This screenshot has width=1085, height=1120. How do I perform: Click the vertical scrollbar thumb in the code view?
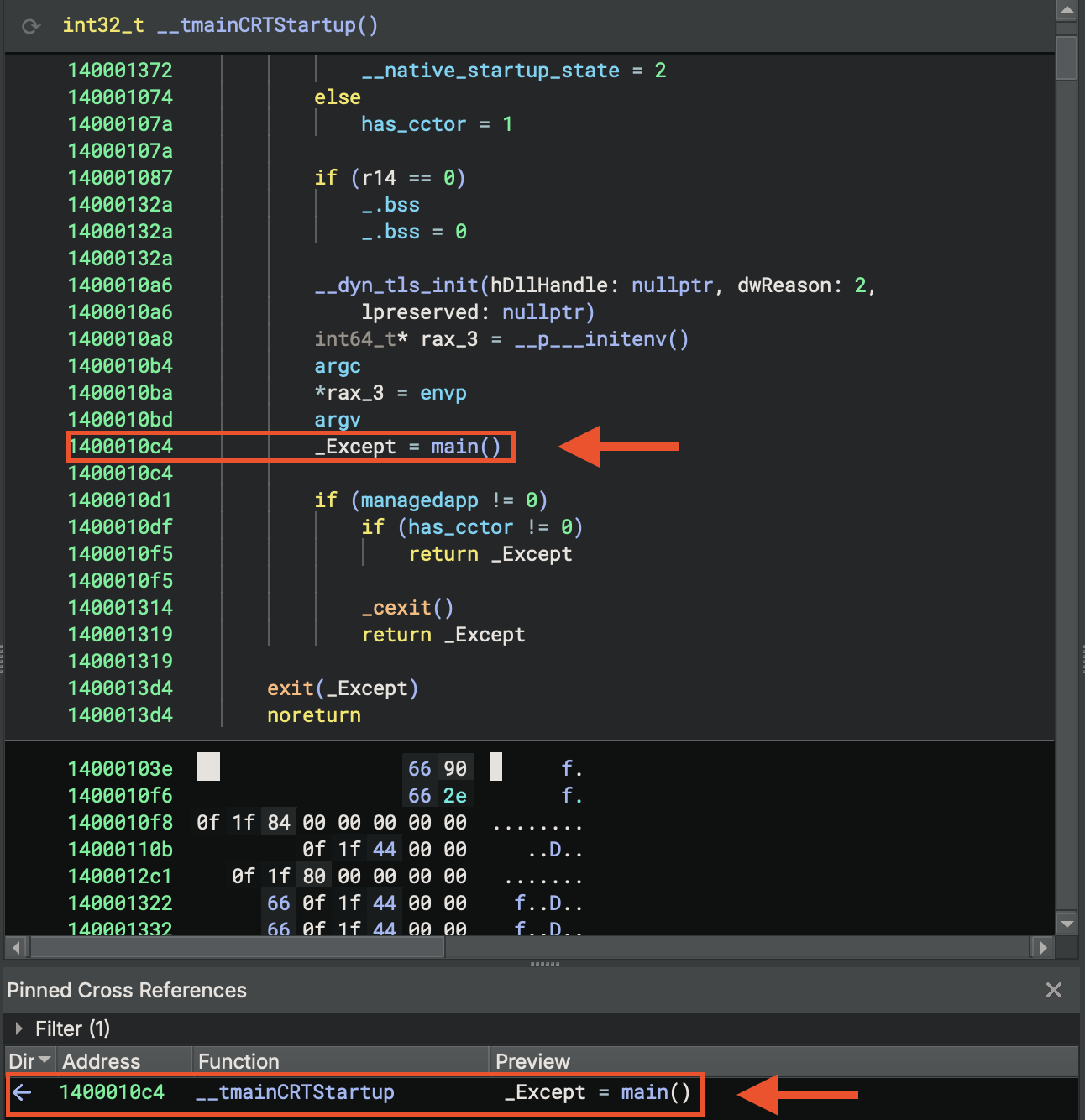pyautogui.click(x=1067, y=57)
